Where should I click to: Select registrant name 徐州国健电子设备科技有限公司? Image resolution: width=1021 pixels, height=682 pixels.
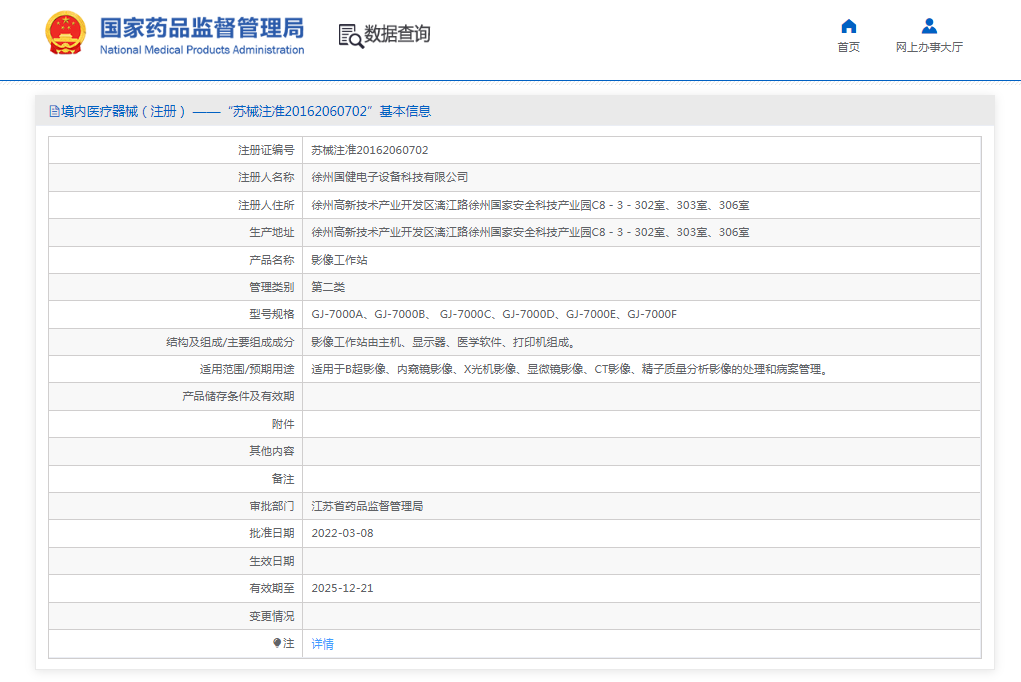(389, 178)
